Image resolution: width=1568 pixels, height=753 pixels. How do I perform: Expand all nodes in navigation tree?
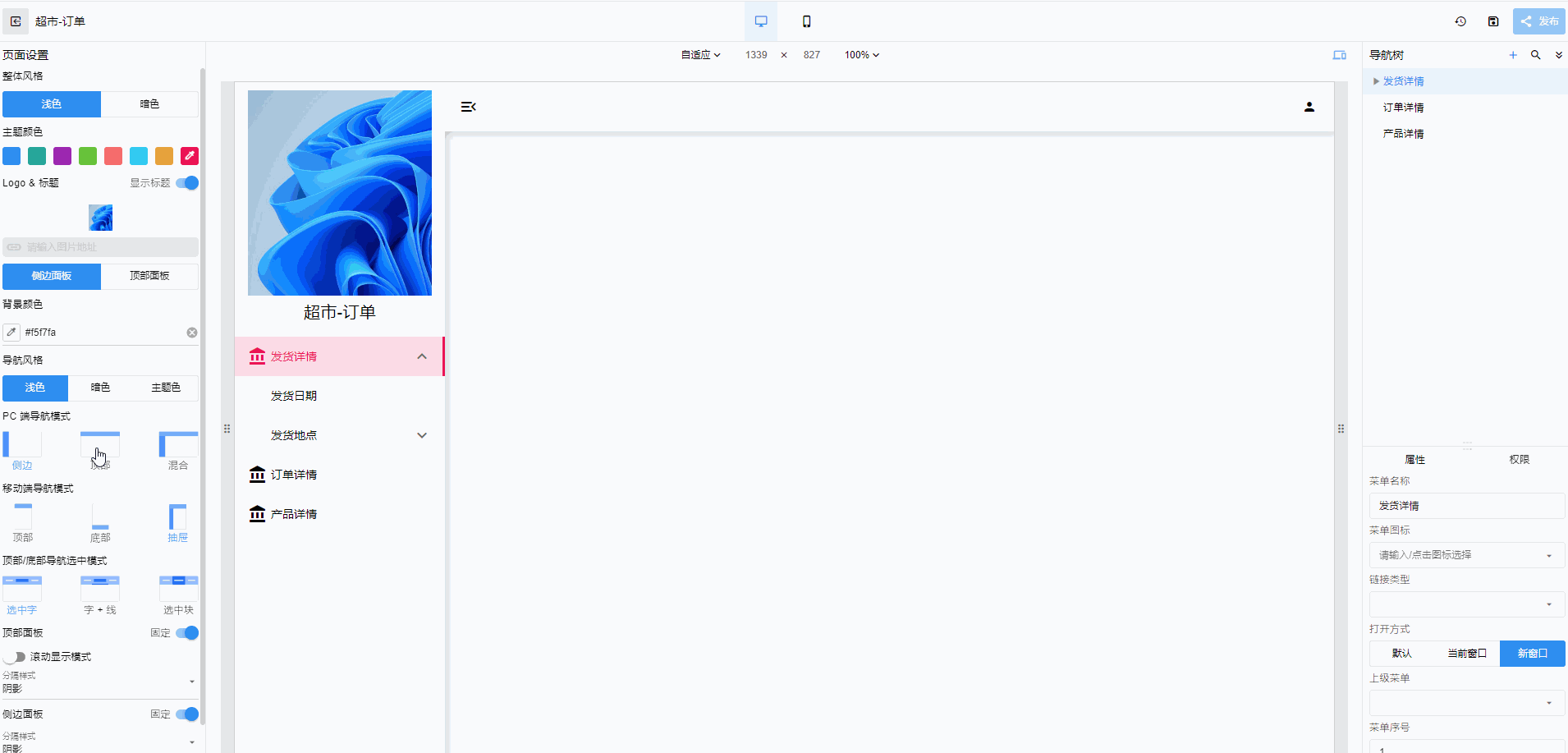pos(1559,55)
